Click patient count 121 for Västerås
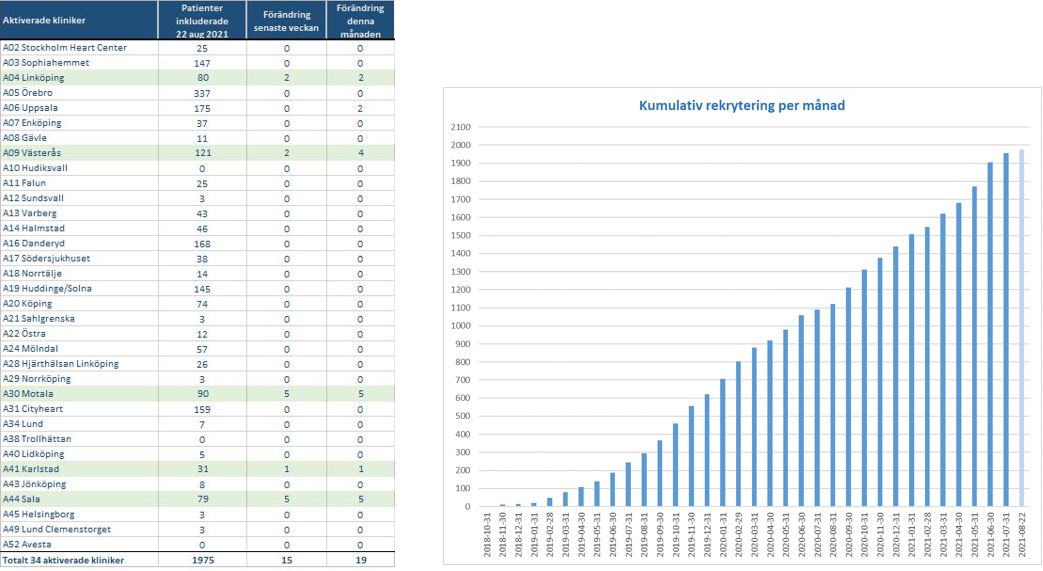This screenshot has width=1043, height=571. click(202, 153)
